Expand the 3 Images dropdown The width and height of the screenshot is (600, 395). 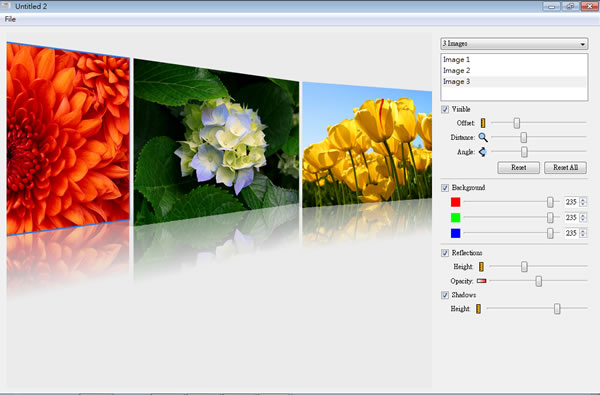click(514, 44)
